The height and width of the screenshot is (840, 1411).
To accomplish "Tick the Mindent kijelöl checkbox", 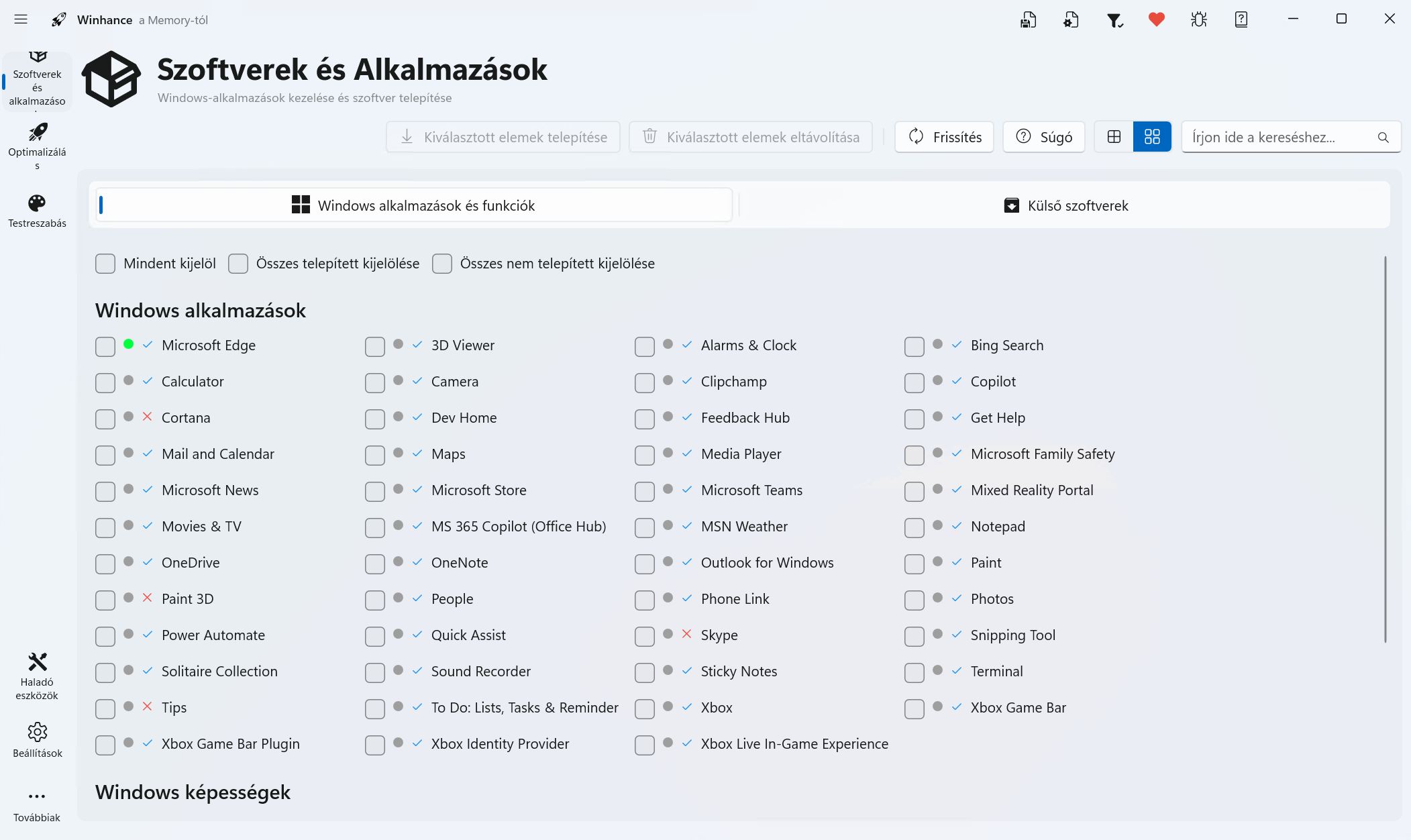I will [105, 264].
